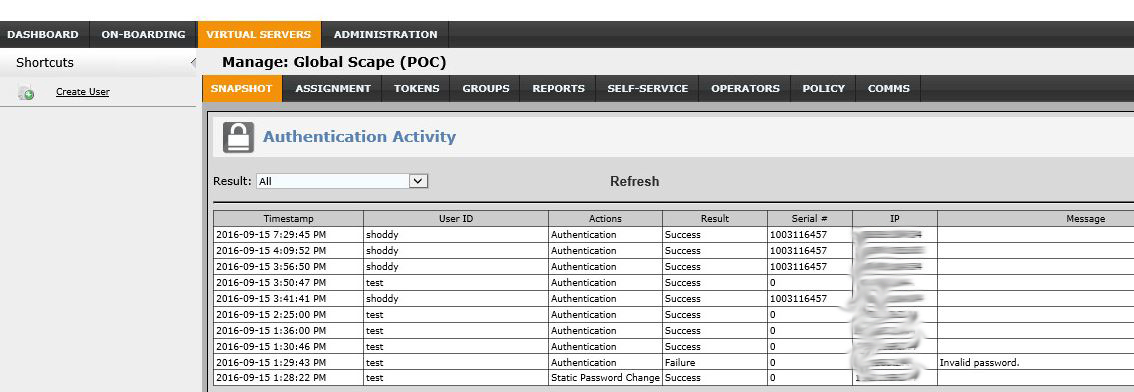Image resolution: width=1134 pixels, height=392 pixels.
Task: Open the Administration menu
Action: [x=385, y=35]
